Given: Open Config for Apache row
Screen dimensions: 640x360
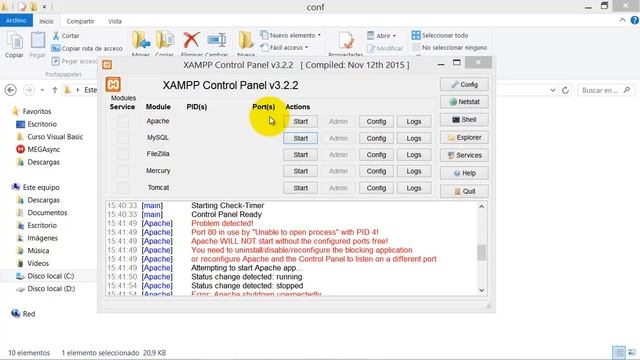Looking at the screenshot, I should click(376, 122).
